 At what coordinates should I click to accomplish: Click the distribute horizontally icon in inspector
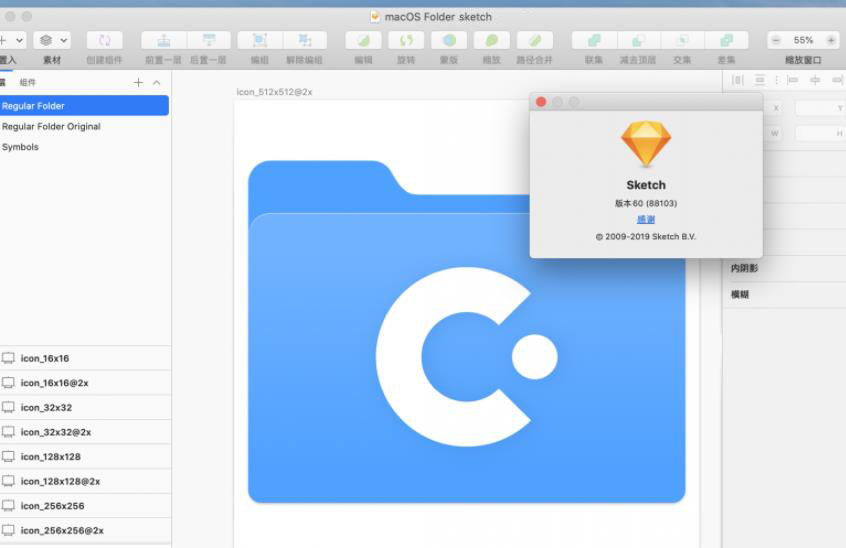(738, 80)
